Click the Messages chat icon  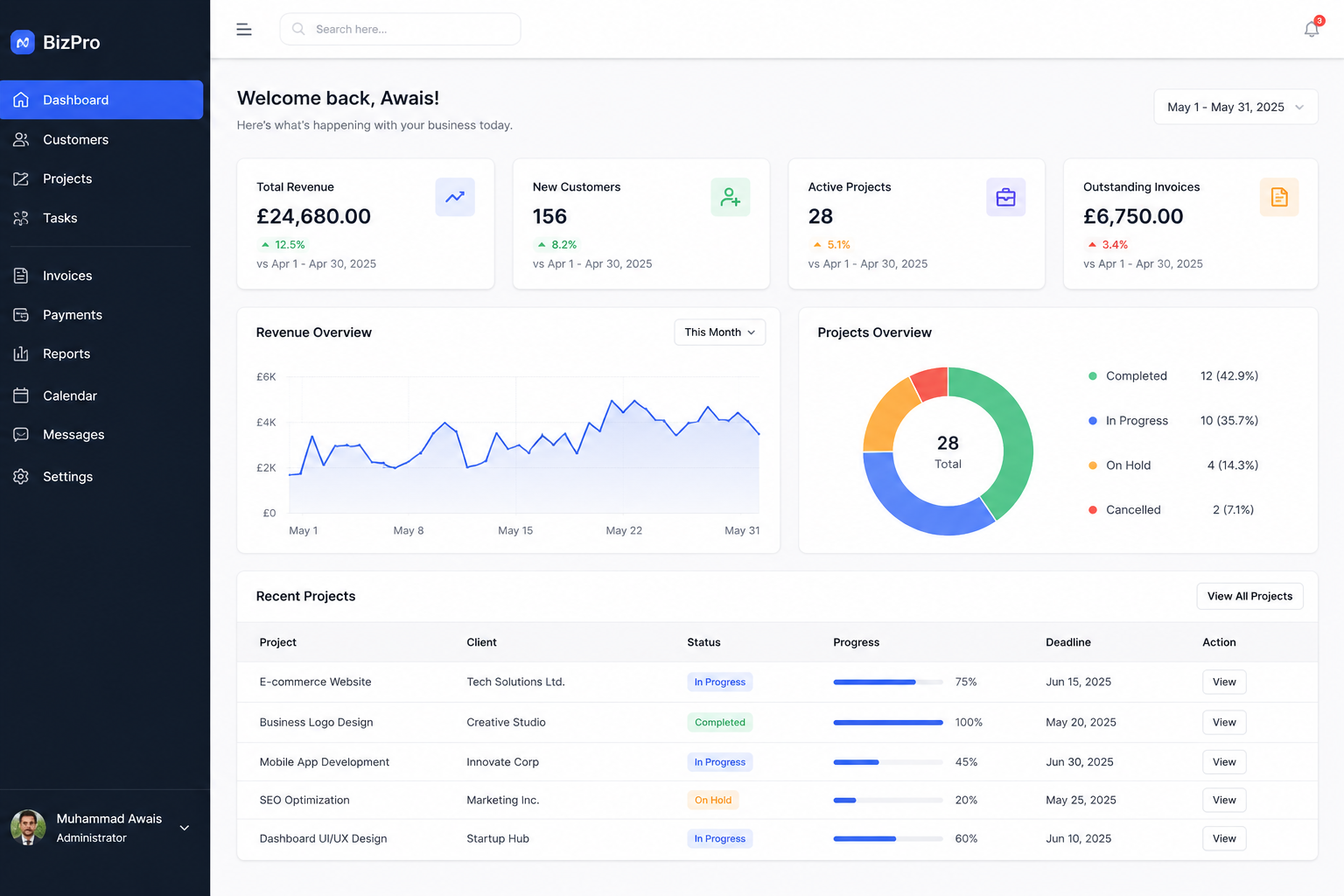pos(21,435)
